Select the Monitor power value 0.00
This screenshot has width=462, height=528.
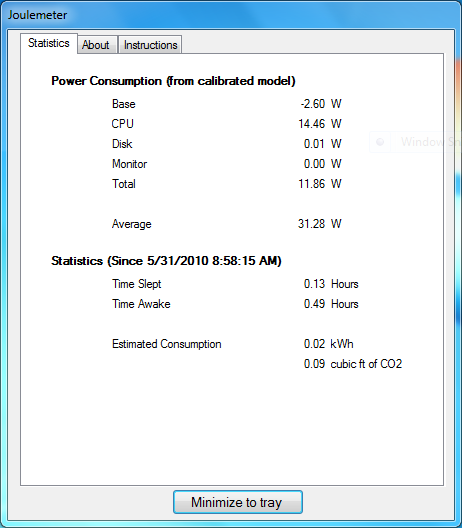314,164
